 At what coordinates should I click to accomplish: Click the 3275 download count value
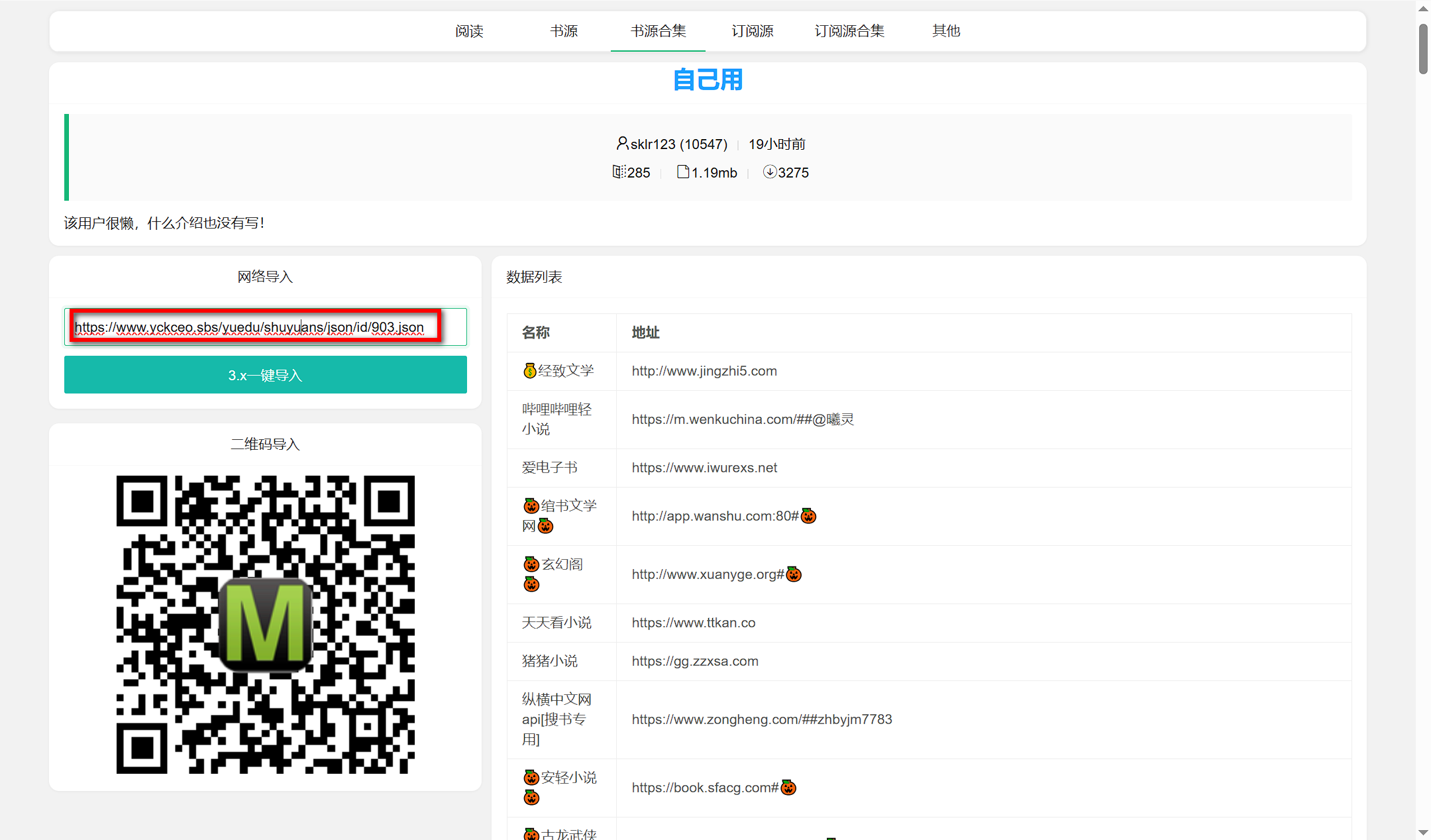(x=793, y=173)
